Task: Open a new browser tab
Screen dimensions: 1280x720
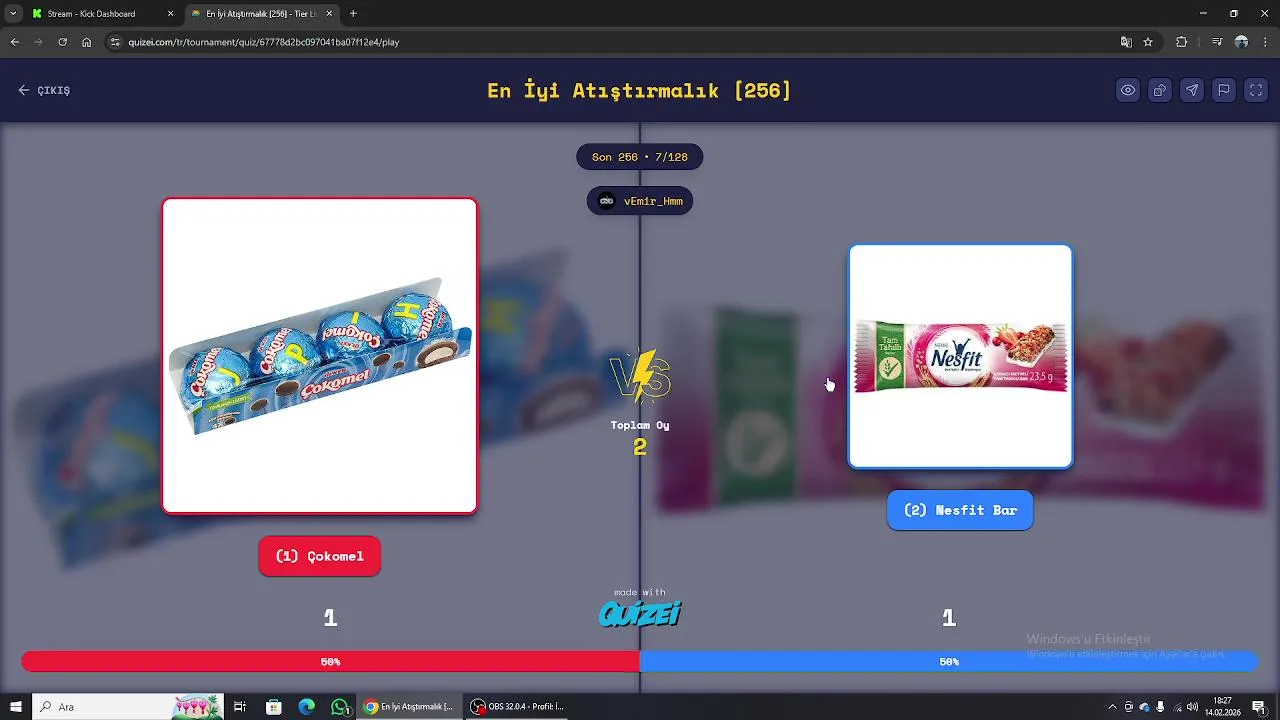Action: pyautogui.click(x=353, y=14)
